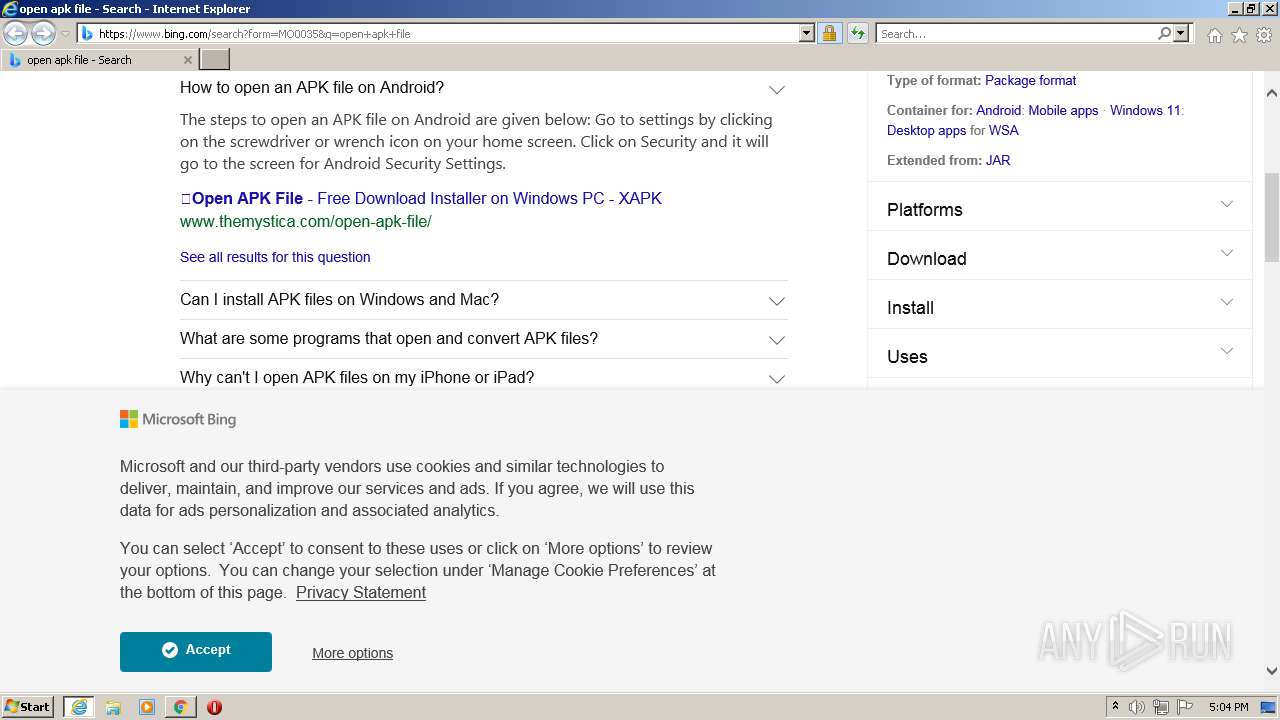Click the Internet Explorer Forward button

click(43, 34)
